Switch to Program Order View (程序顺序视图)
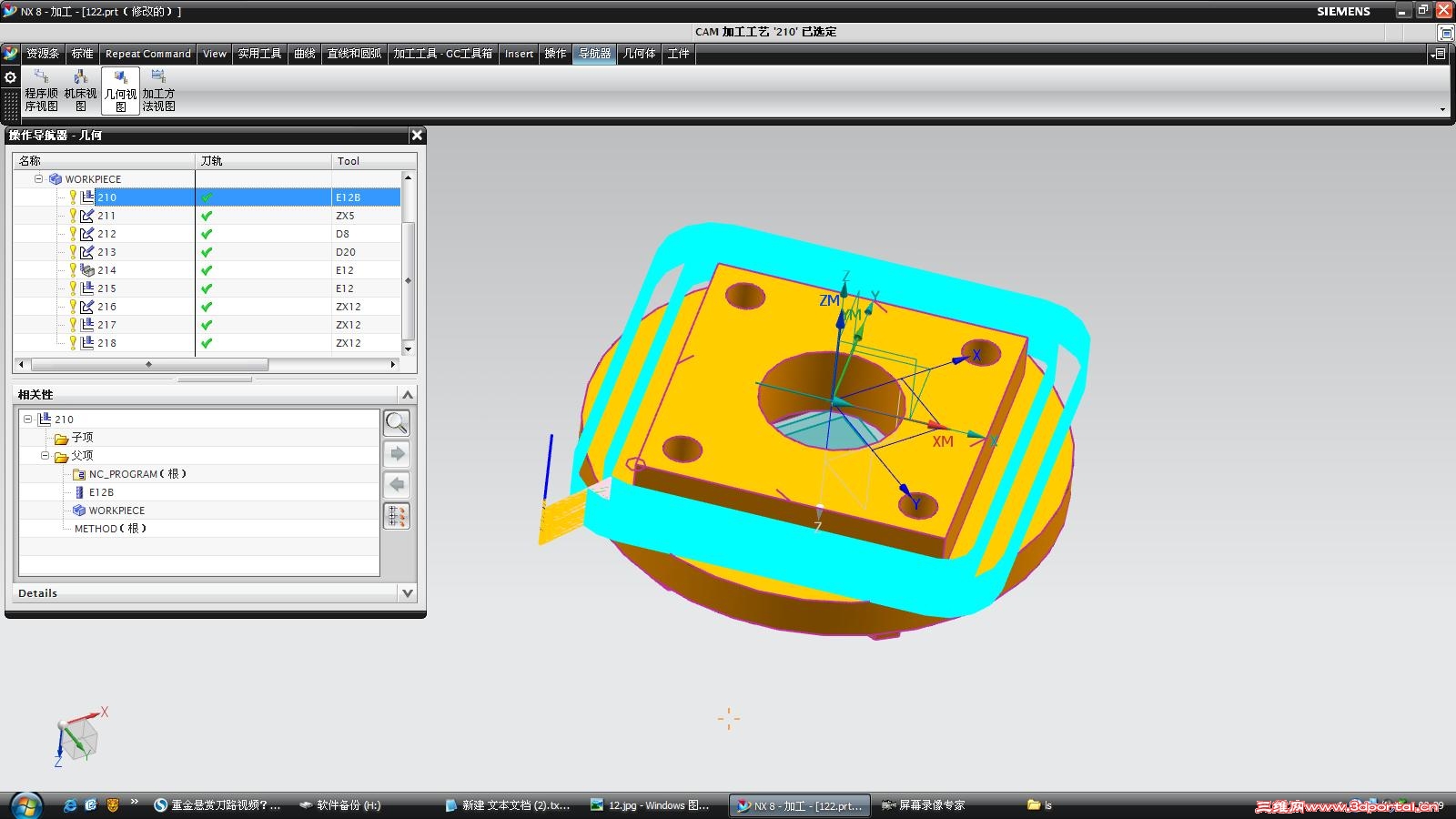This screenshot has height=819, width=1456. 41,90
